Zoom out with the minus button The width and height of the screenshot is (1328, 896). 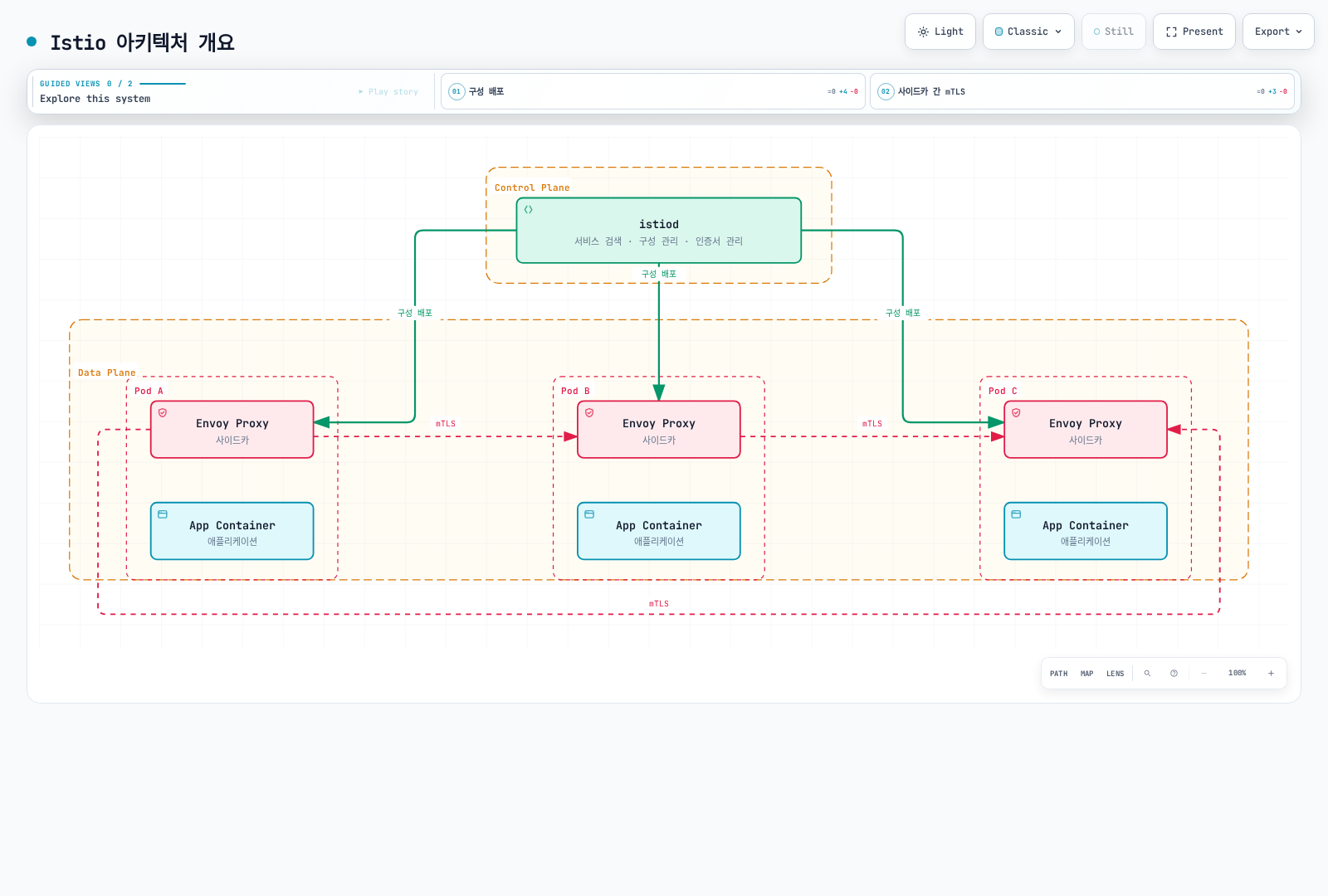pos(1203,674)
